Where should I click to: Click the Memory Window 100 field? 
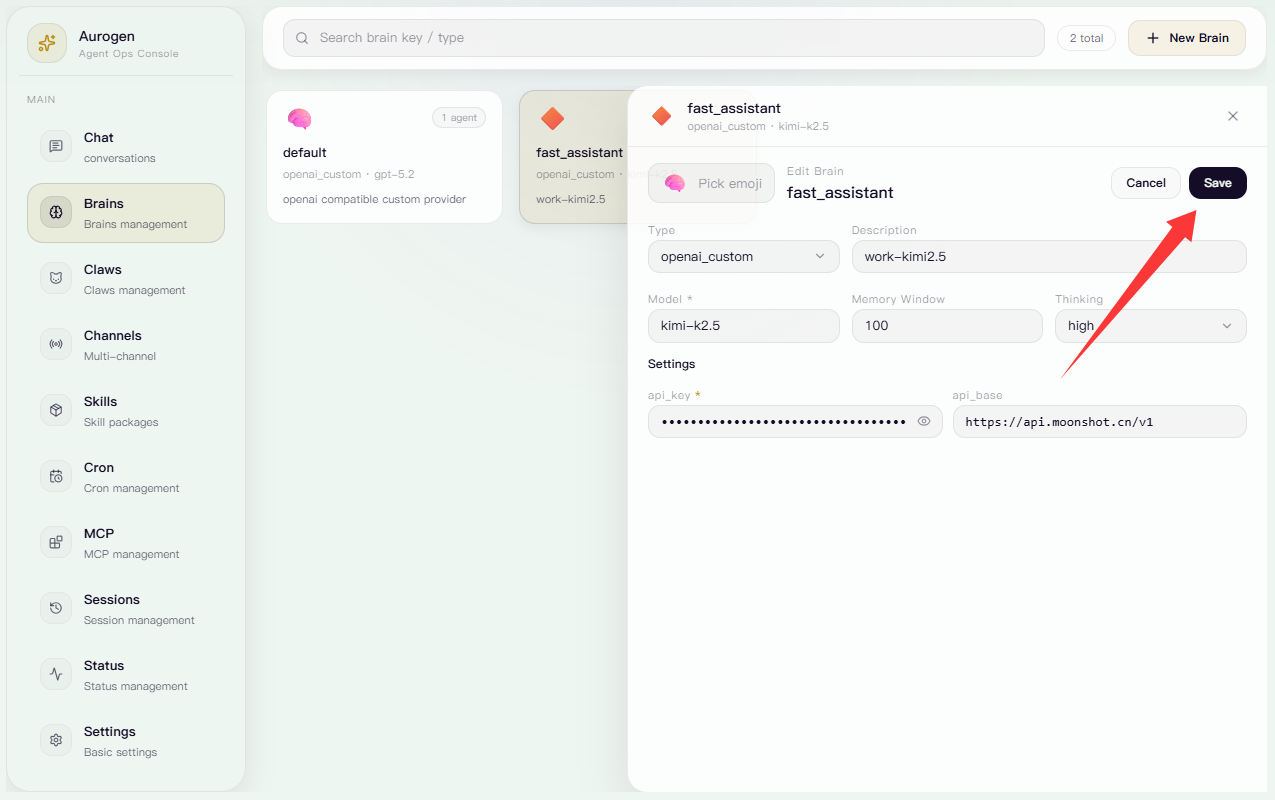point(947,325)
